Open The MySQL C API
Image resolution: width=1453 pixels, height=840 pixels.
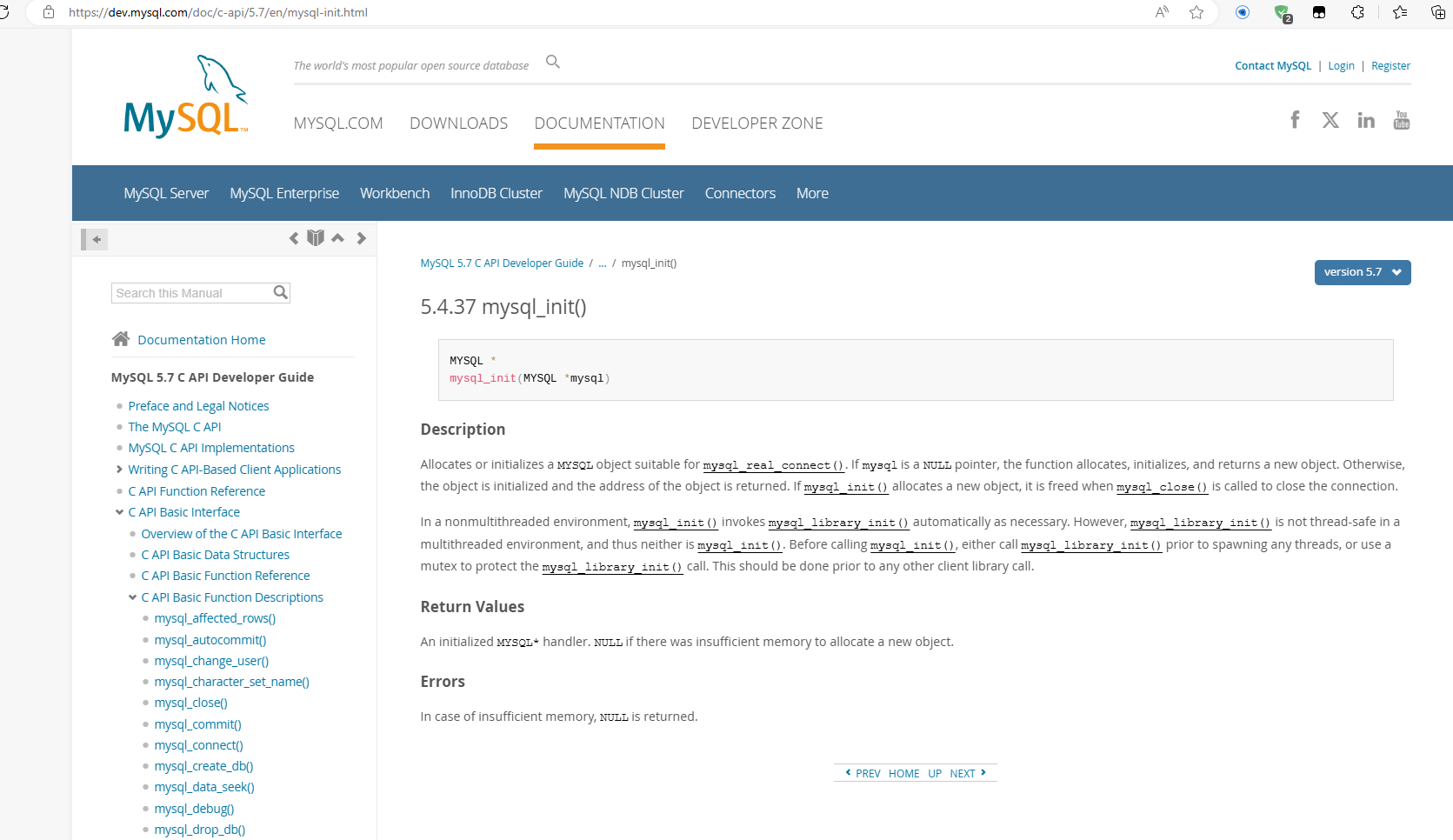click(175, 427)
